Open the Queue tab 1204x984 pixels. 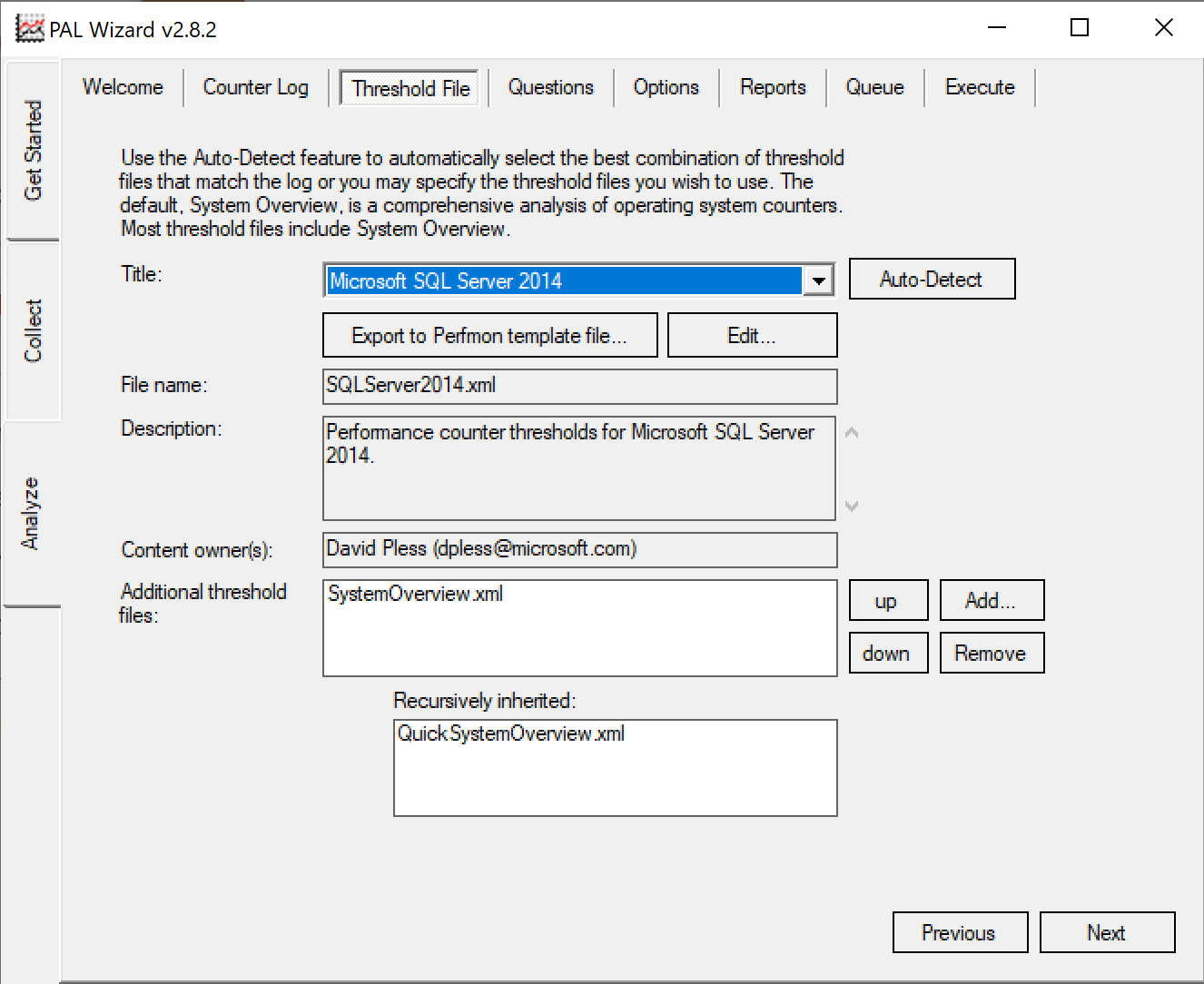874,87
